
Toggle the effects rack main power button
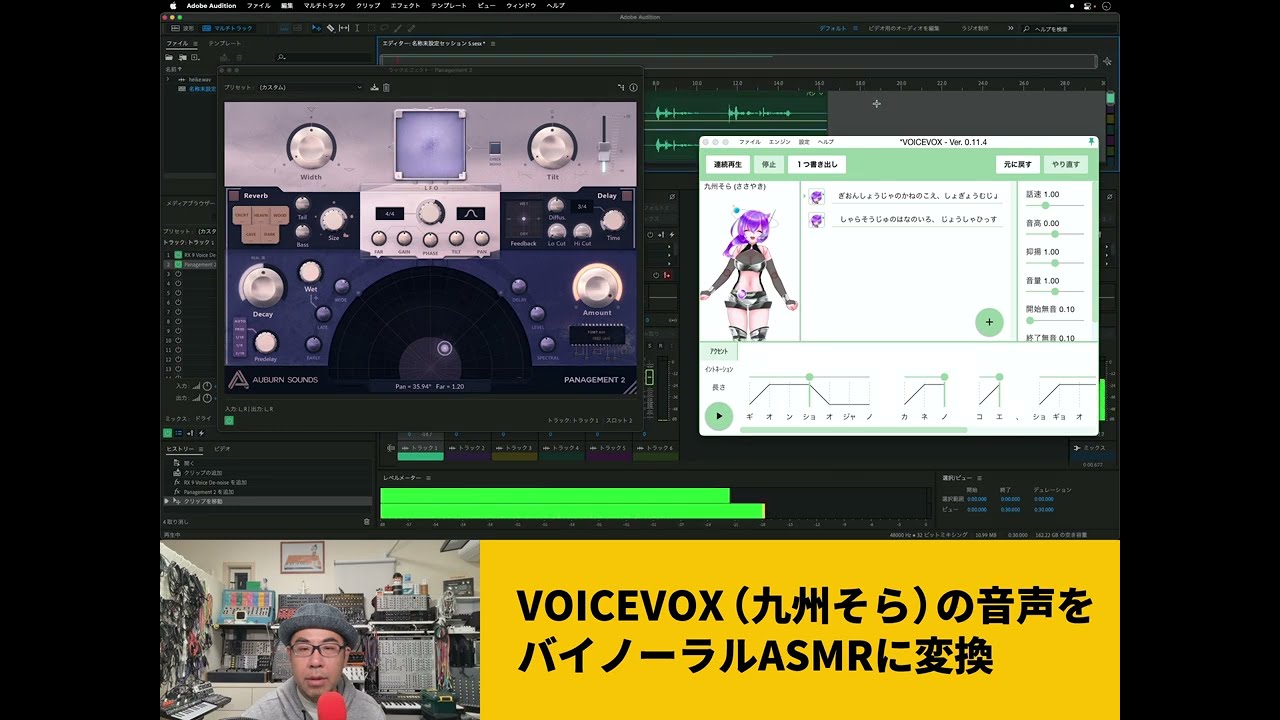tap(168, 433)
